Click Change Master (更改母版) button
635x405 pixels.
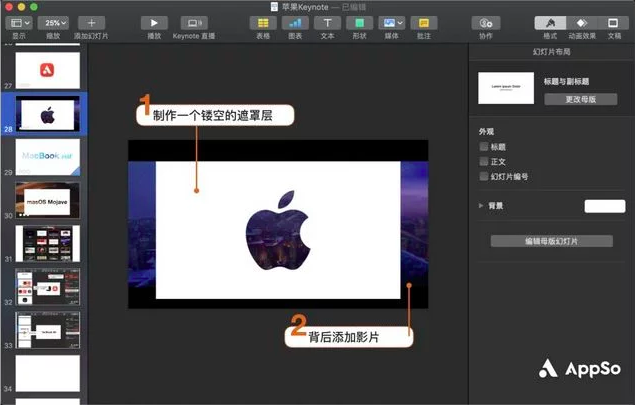tap(581, 99)
